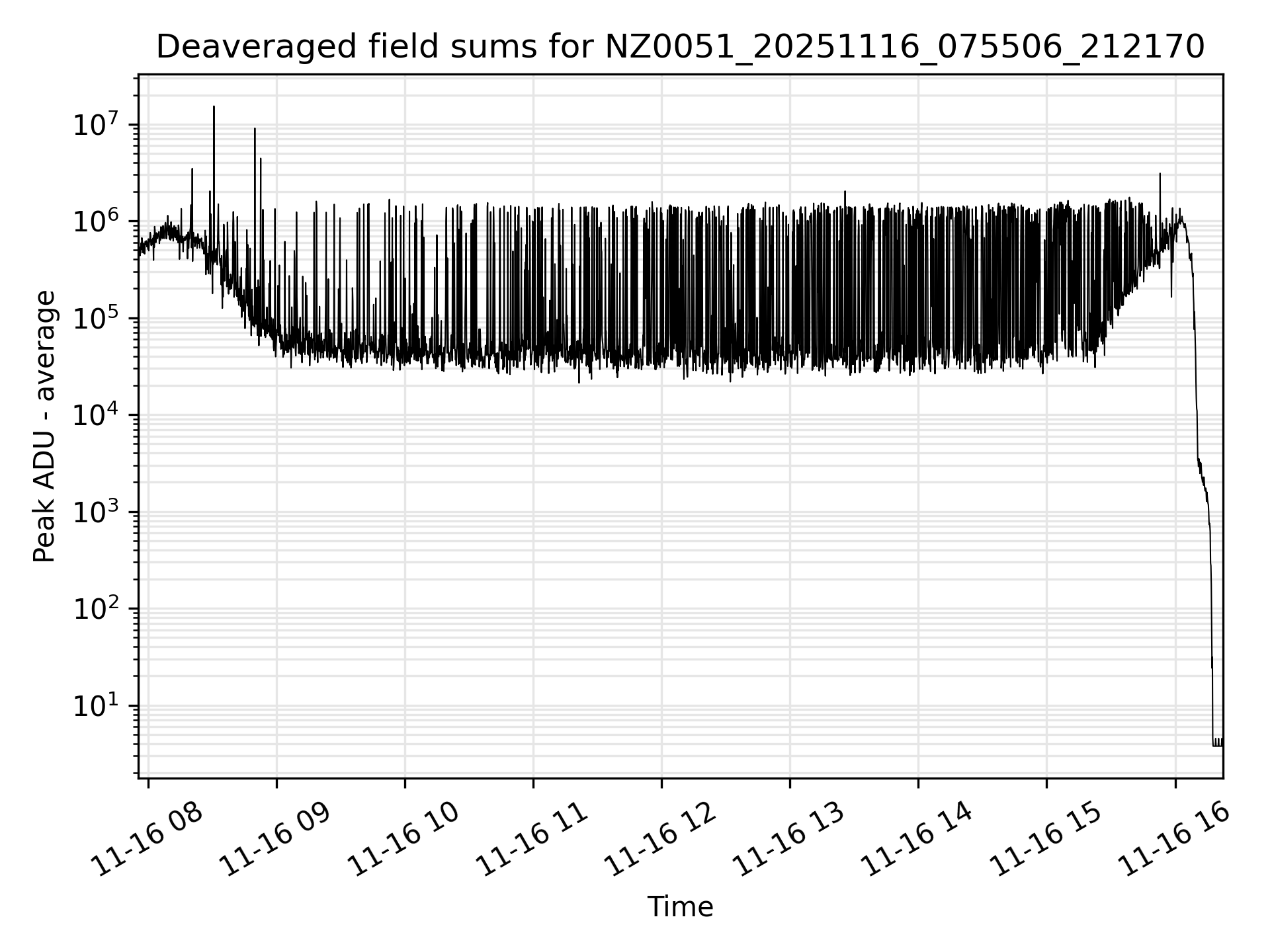Select the '11-16 13' tick label
Screen dimensions: 1270x952
point(789,840)
